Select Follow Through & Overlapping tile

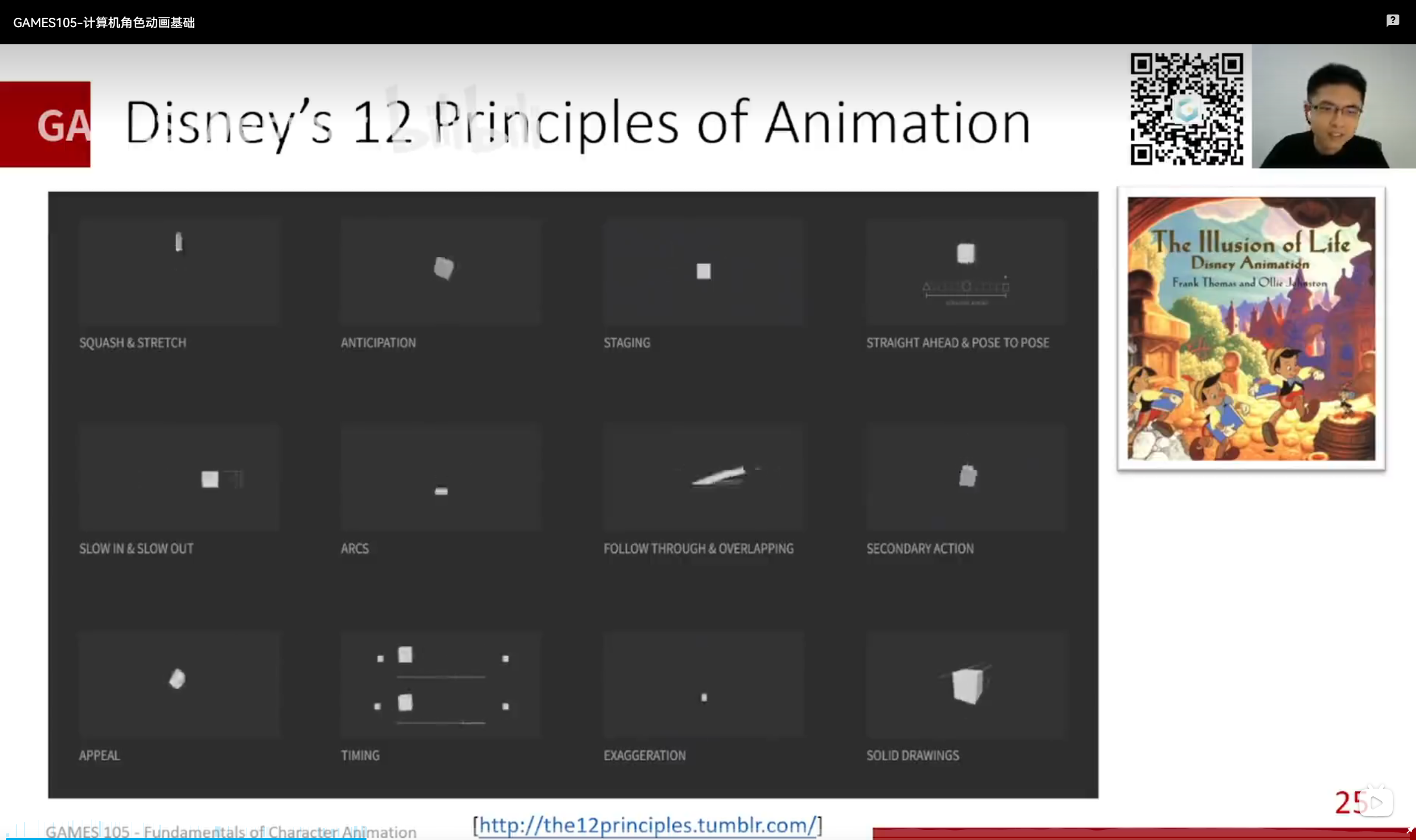pos(702,478)
